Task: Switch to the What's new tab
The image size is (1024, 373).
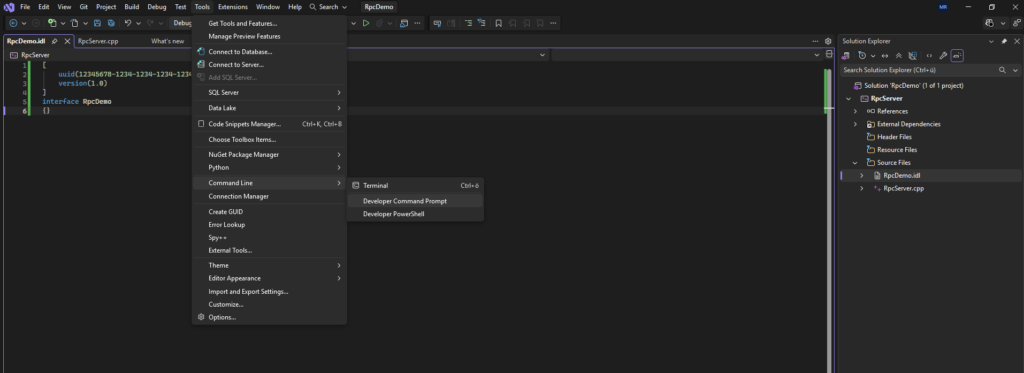Action: pos(168,41)
